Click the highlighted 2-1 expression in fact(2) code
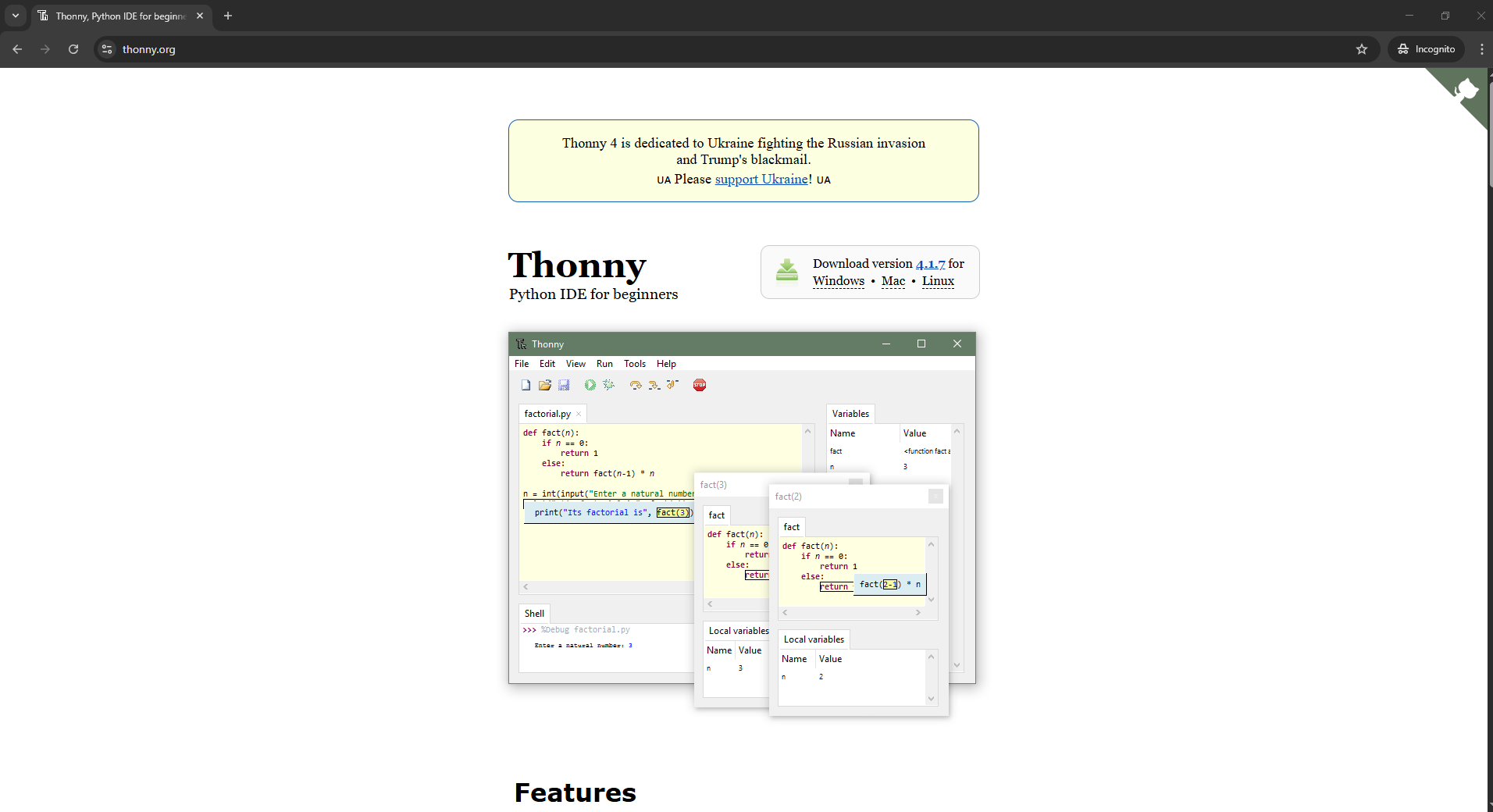The image size is (1493, 812). click(x=890, y=584)
